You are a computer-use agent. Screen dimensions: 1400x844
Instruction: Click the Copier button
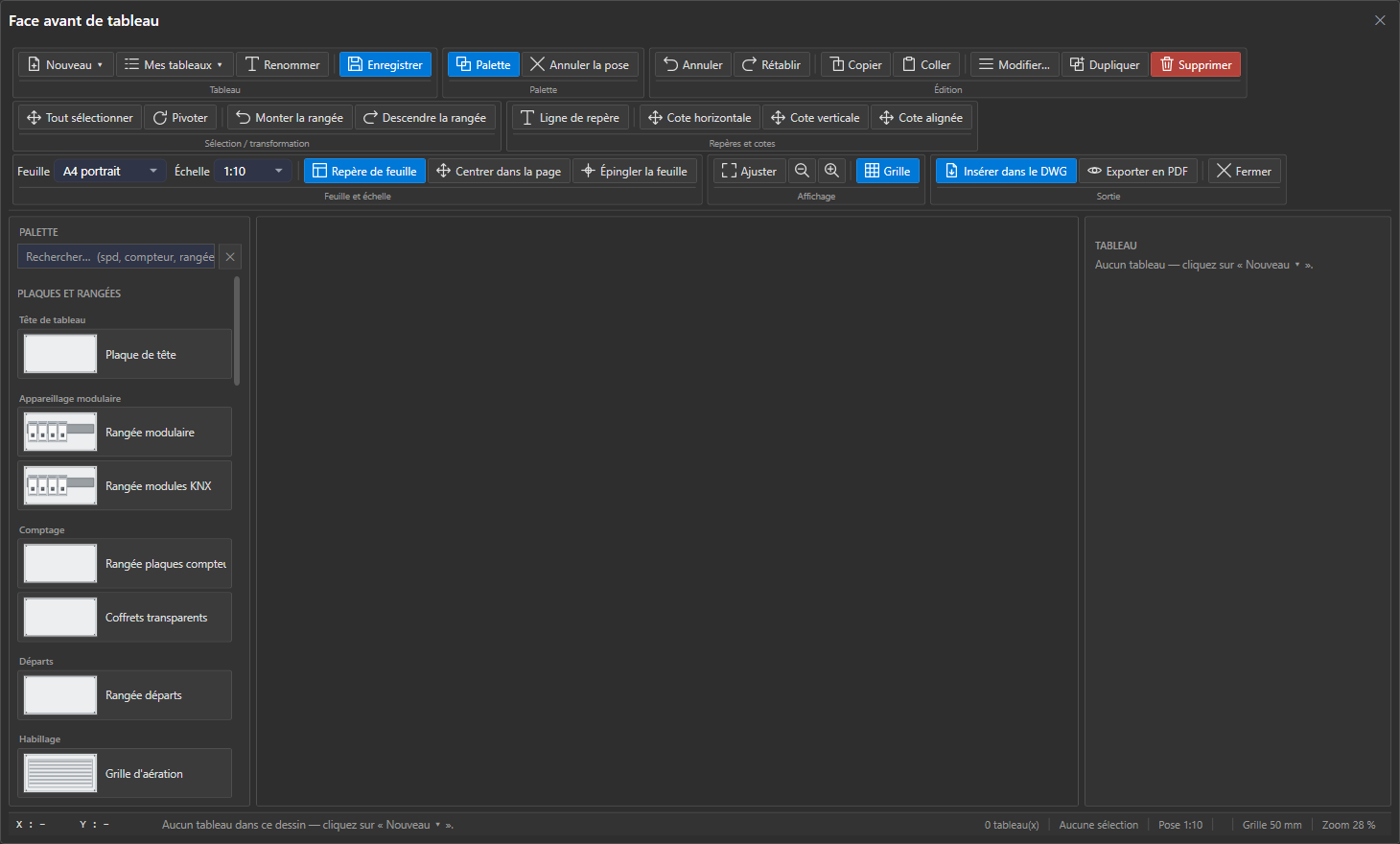(x=855, y=64)
